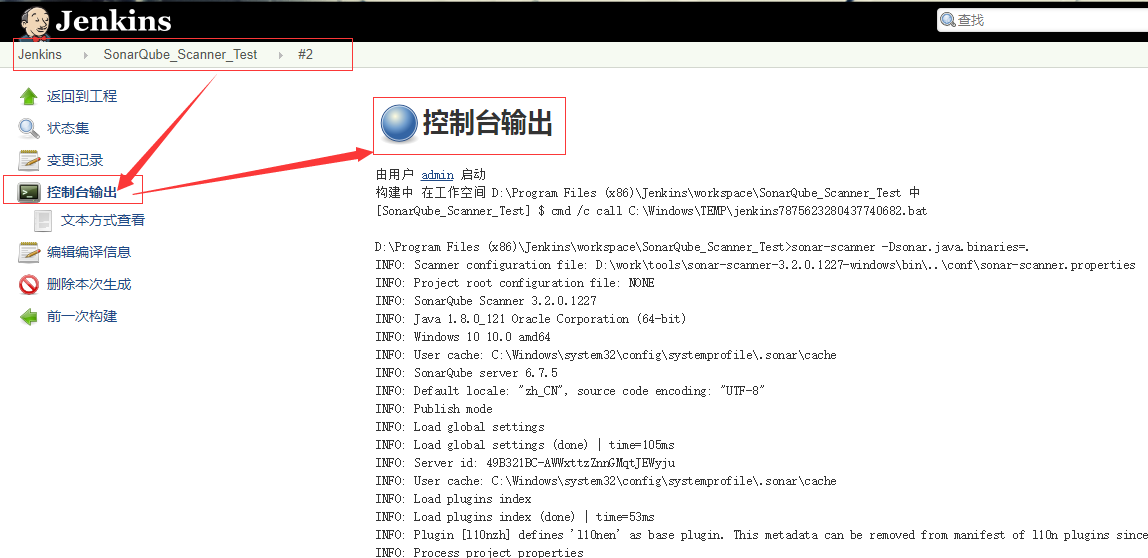The width and height of the screenshot is (1148, 558).
Task: Open 变更记录 sidebar link
Action: coord(75,160)
